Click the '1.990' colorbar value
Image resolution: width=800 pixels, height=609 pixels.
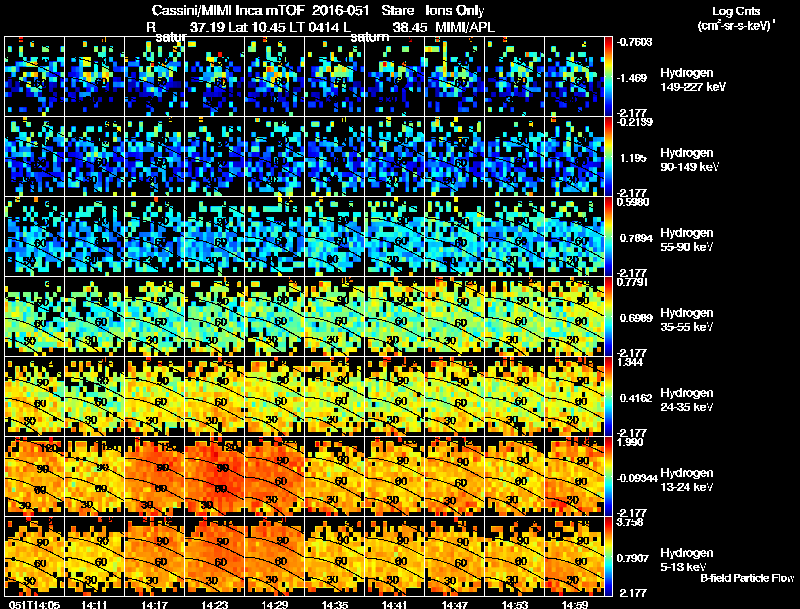coord(630,442)
